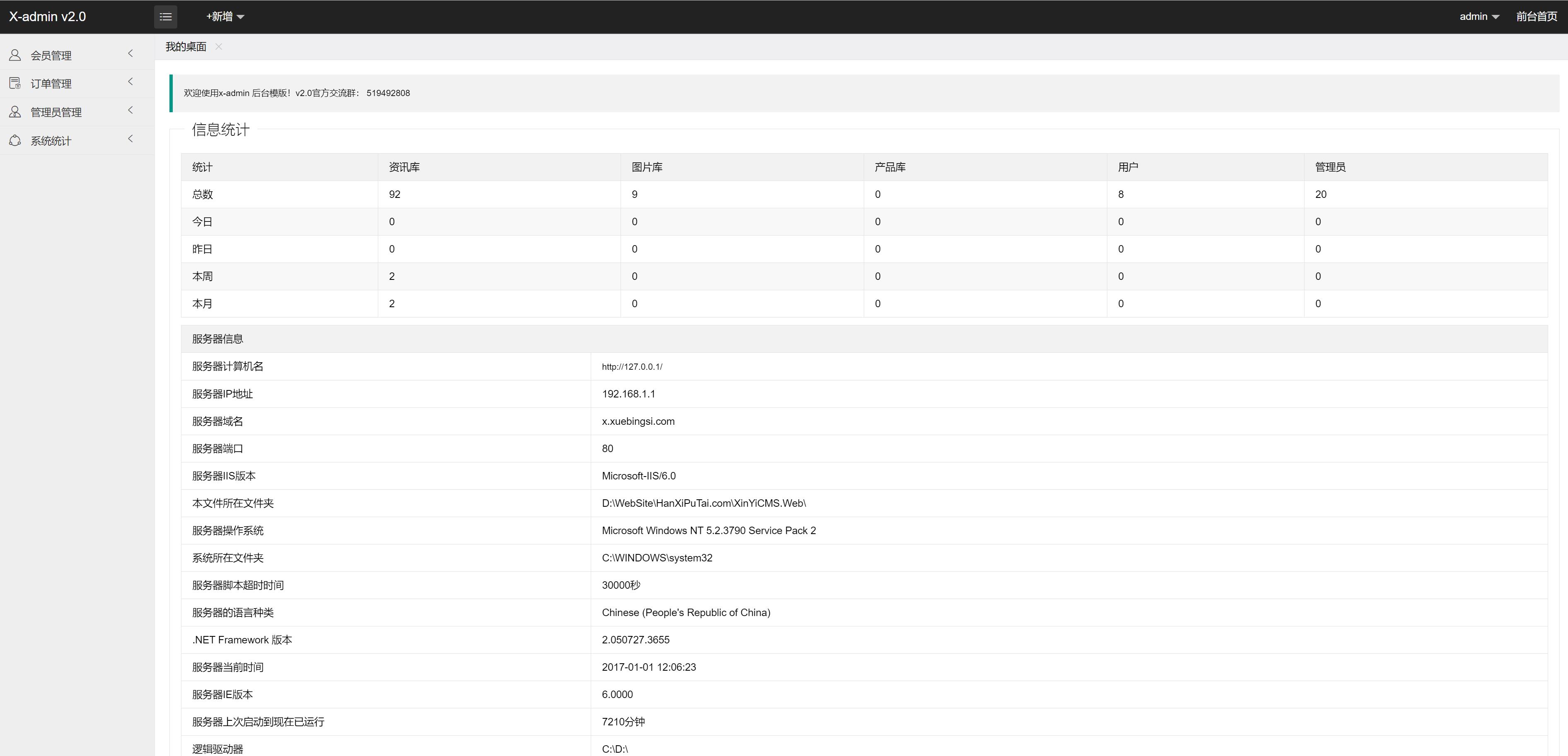Expand the 系统统计 chevron arrow
The image size is (1568, 756).
coord(130,139)
